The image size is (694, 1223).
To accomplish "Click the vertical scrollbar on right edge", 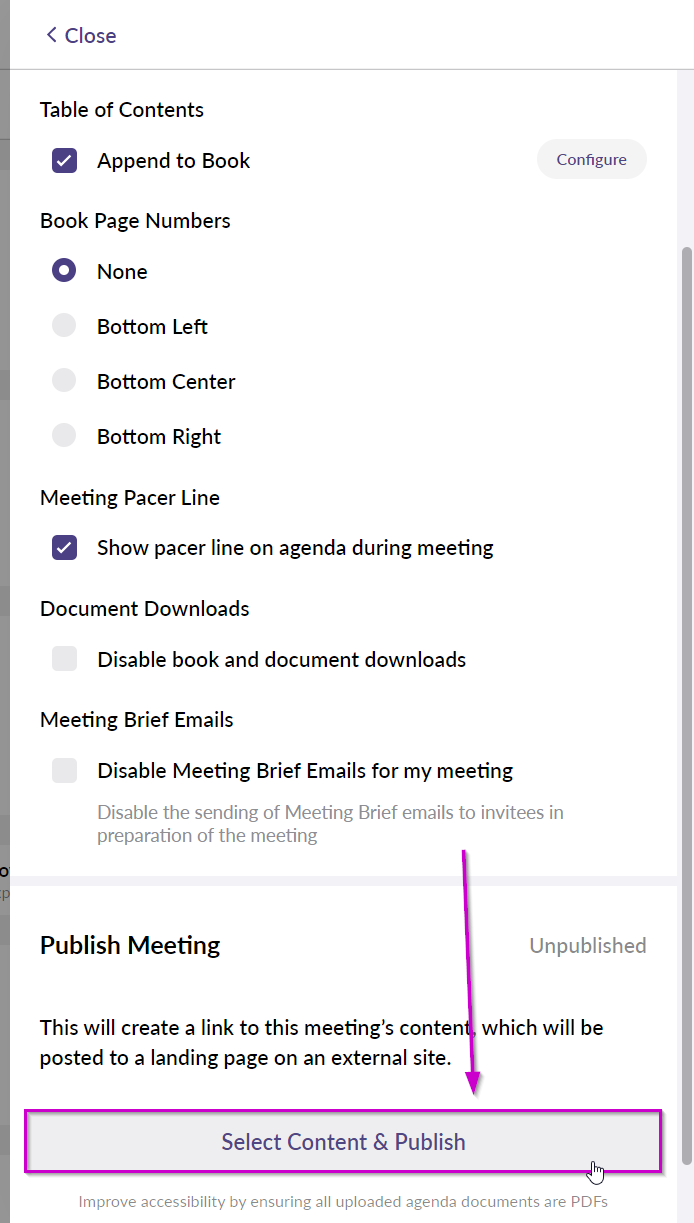I will 686,705.
